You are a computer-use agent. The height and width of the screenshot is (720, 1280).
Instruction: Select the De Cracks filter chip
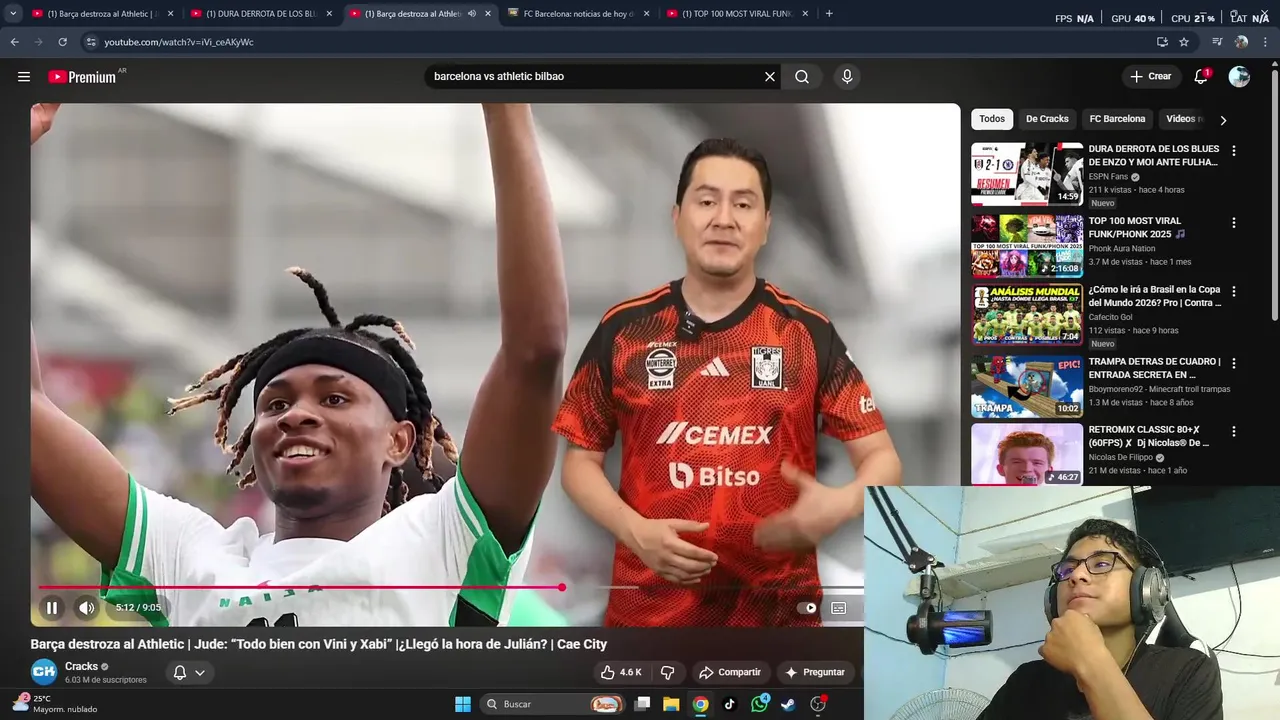(x=1047, y=119)
